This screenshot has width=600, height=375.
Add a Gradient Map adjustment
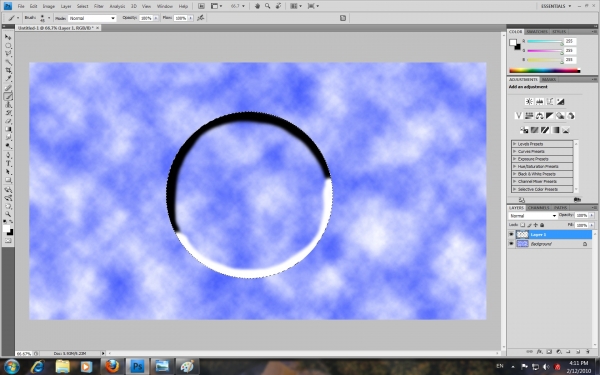(555, 130)
